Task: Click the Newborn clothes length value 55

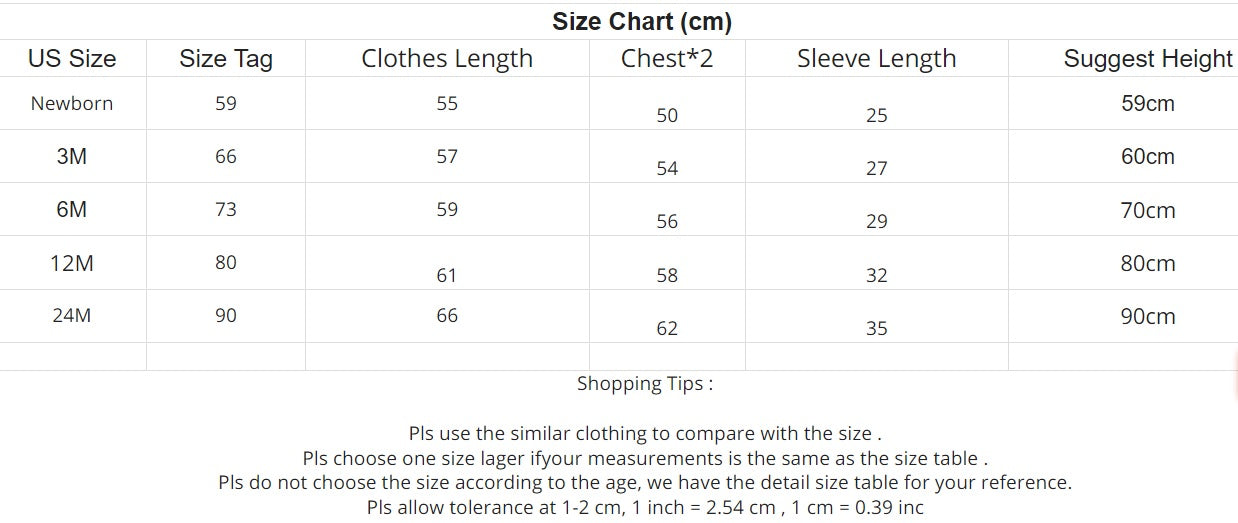Action: click(x=447, y=103)
